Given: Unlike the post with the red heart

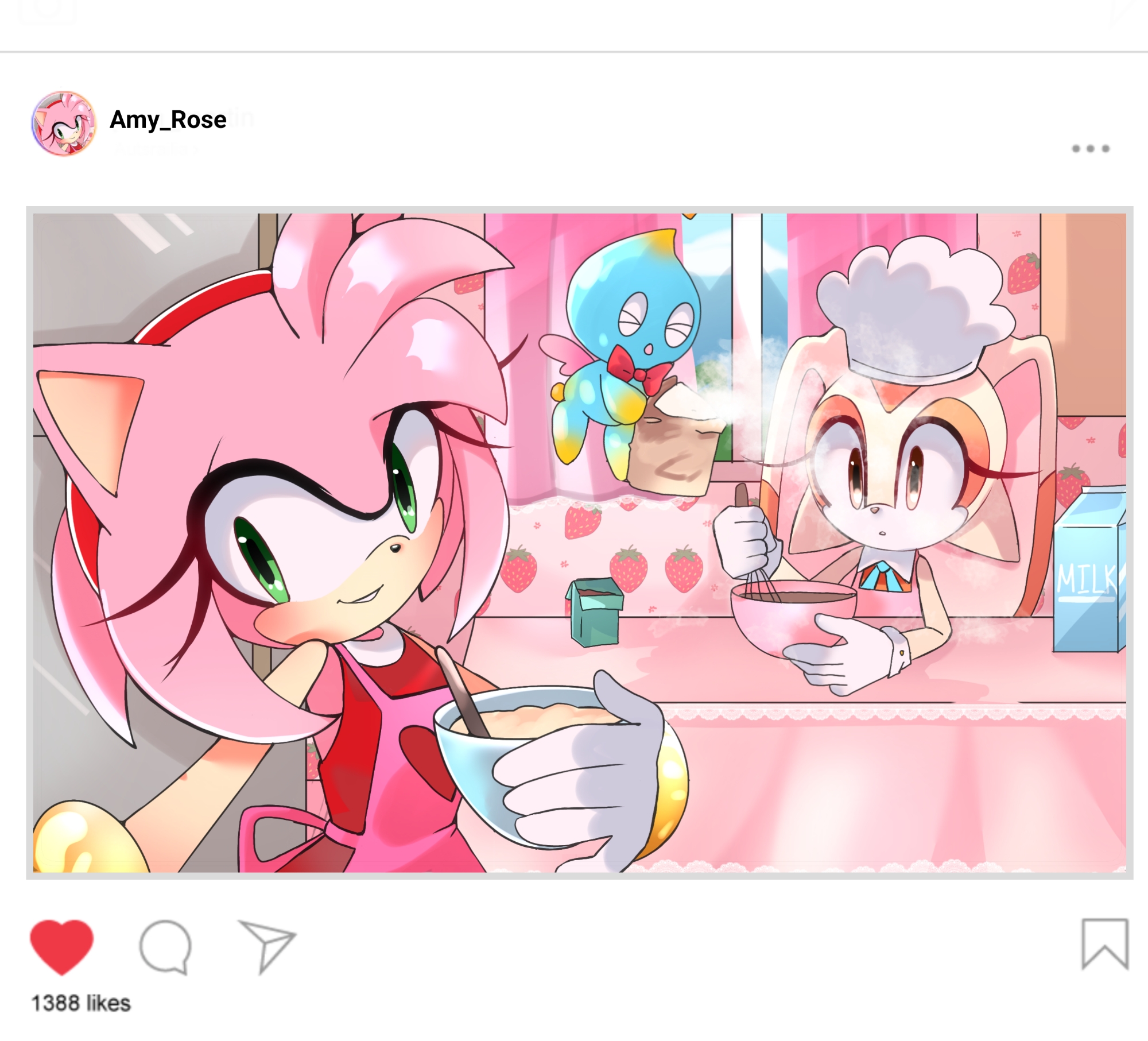Looking at the screenshot, I should [x=61, y=947].
